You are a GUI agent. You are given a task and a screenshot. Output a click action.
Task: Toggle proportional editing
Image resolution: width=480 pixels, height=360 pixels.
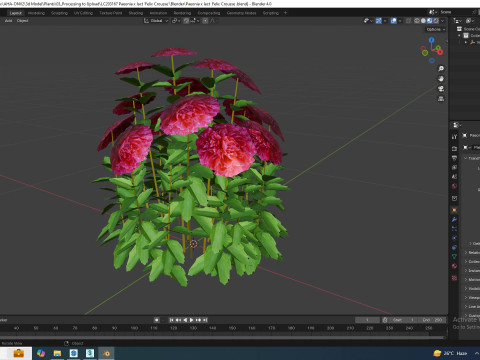point(205,21)
